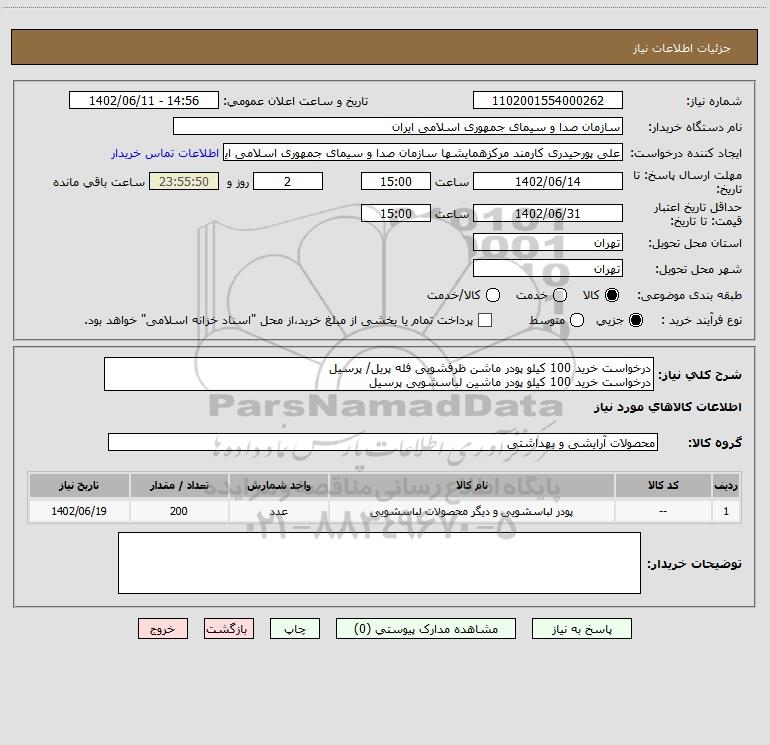Click the نام دستگاه خریدار field
Screen dimensions: 770x745
[398, 126]
